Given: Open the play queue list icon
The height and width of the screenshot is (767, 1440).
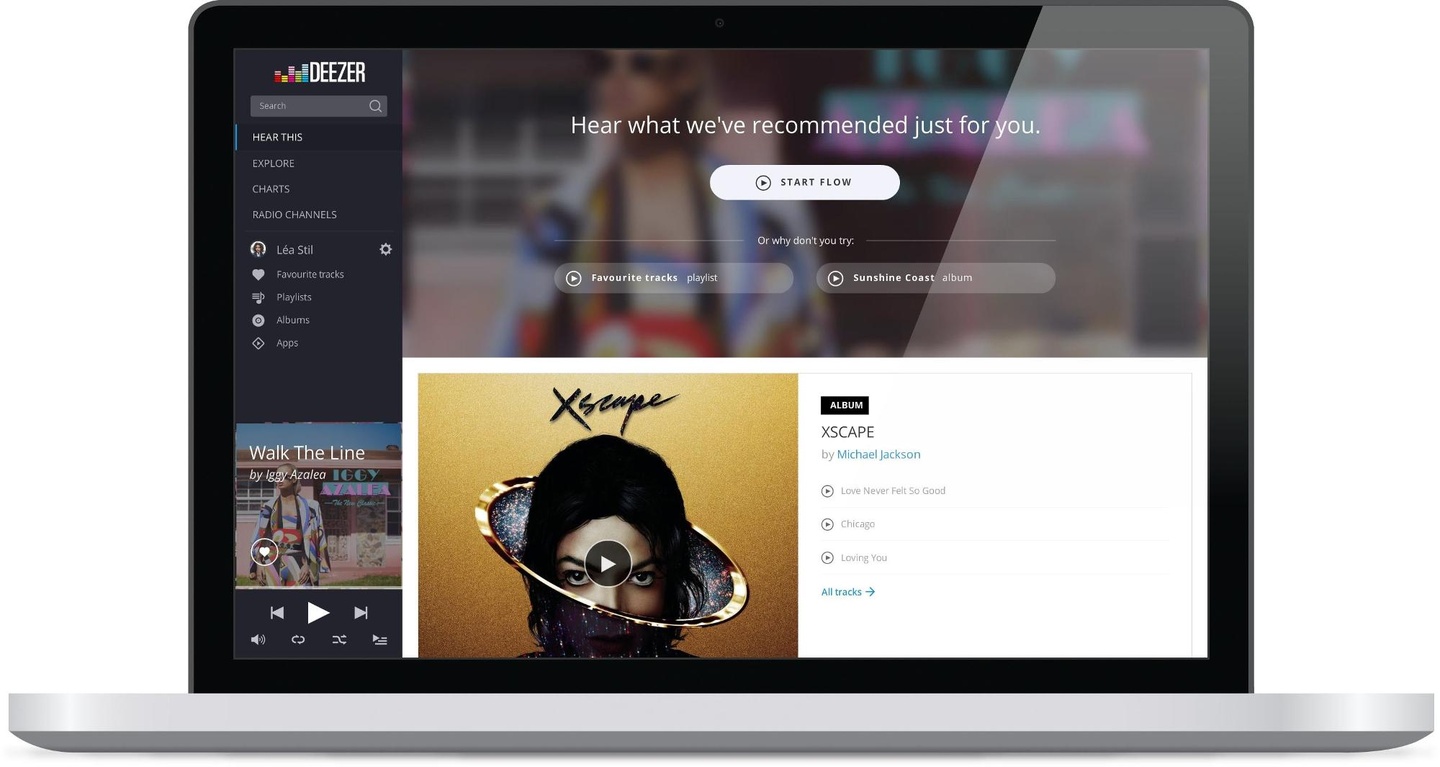Looking at the screenshot, I should (x=380, y=640).
